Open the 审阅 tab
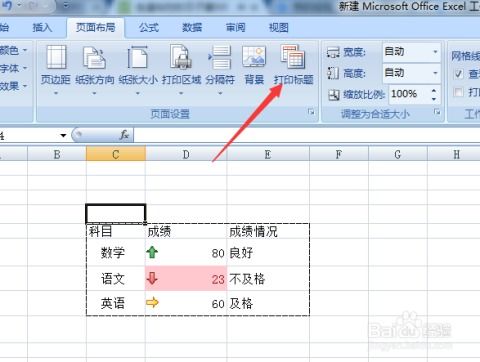 (236, 28)
